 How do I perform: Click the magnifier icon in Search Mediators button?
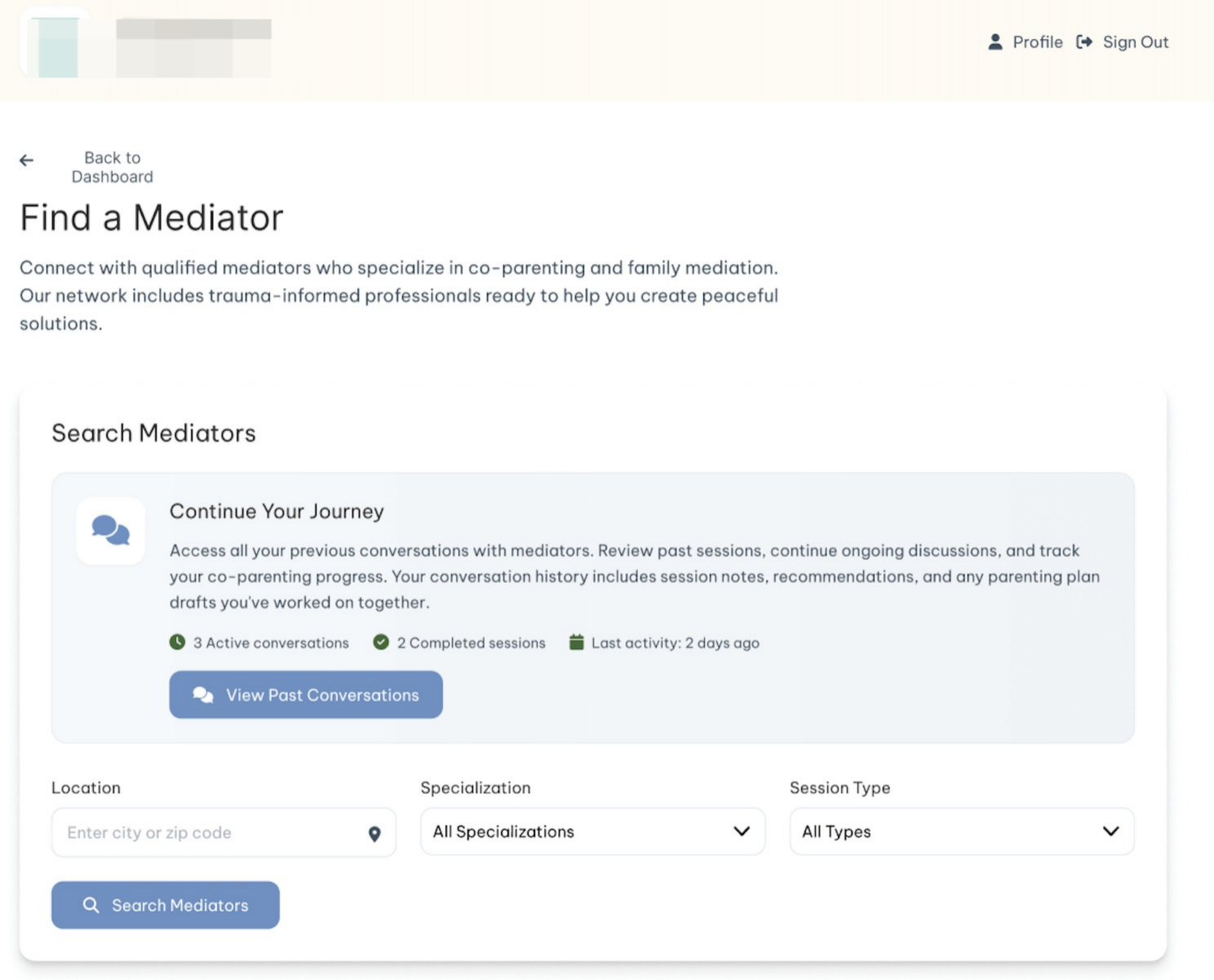click(x=92, y=905)
